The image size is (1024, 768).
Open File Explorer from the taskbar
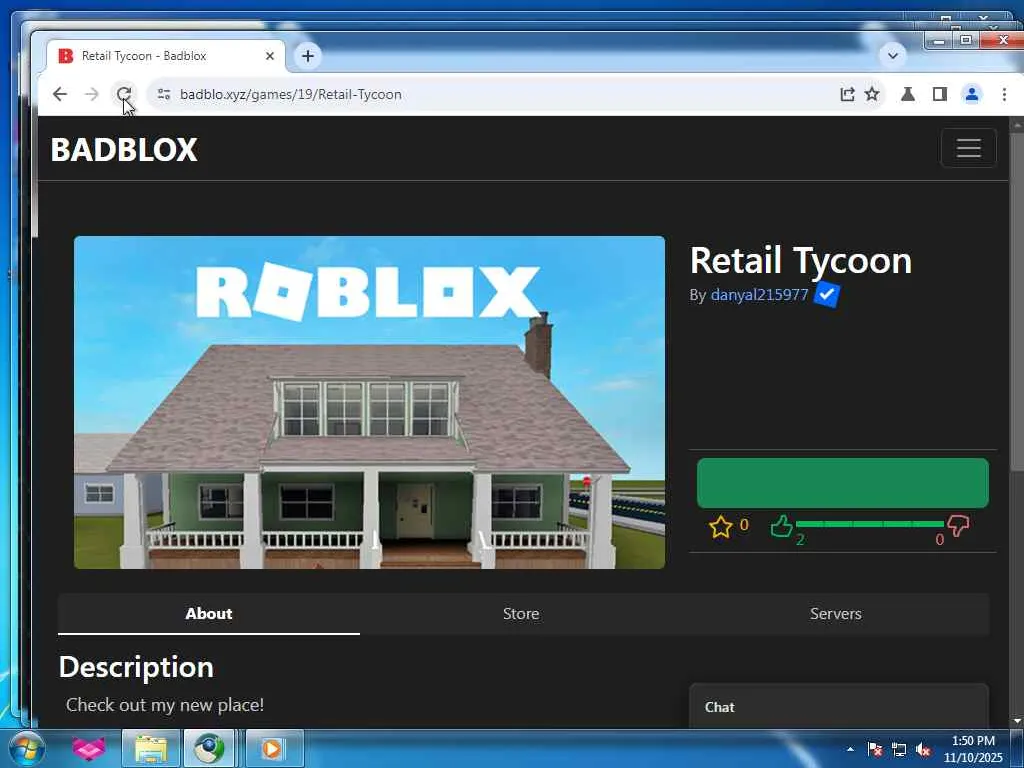pyautogui.click(x=151, y=749)
